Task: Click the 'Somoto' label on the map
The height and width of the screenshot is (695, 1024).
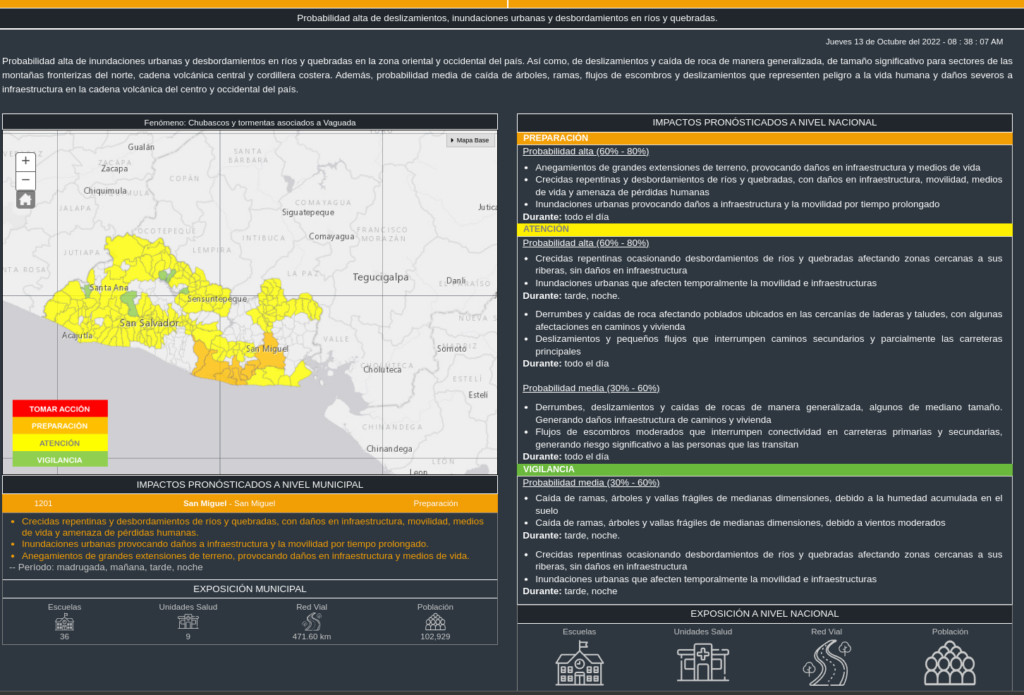Action: pyautogui.click(x=452, y=349)
